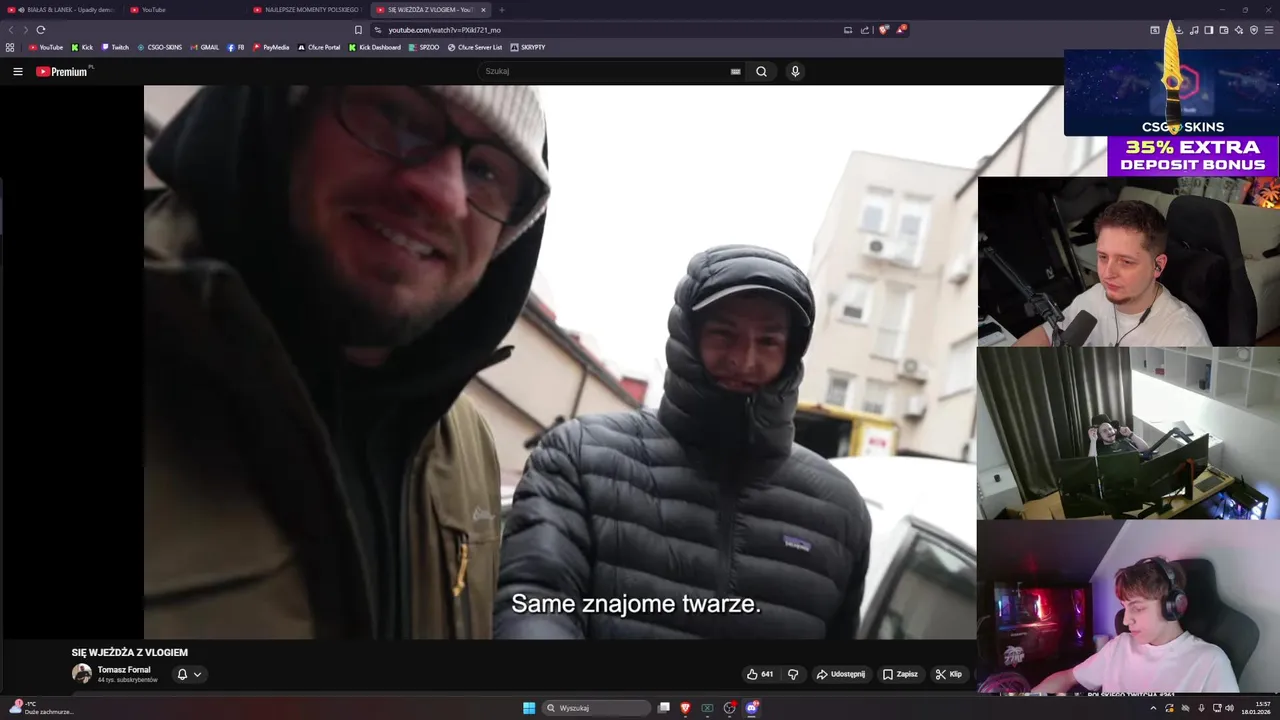Click the Klip scissors button
1280x720 pixels.
tap(948, 674)
